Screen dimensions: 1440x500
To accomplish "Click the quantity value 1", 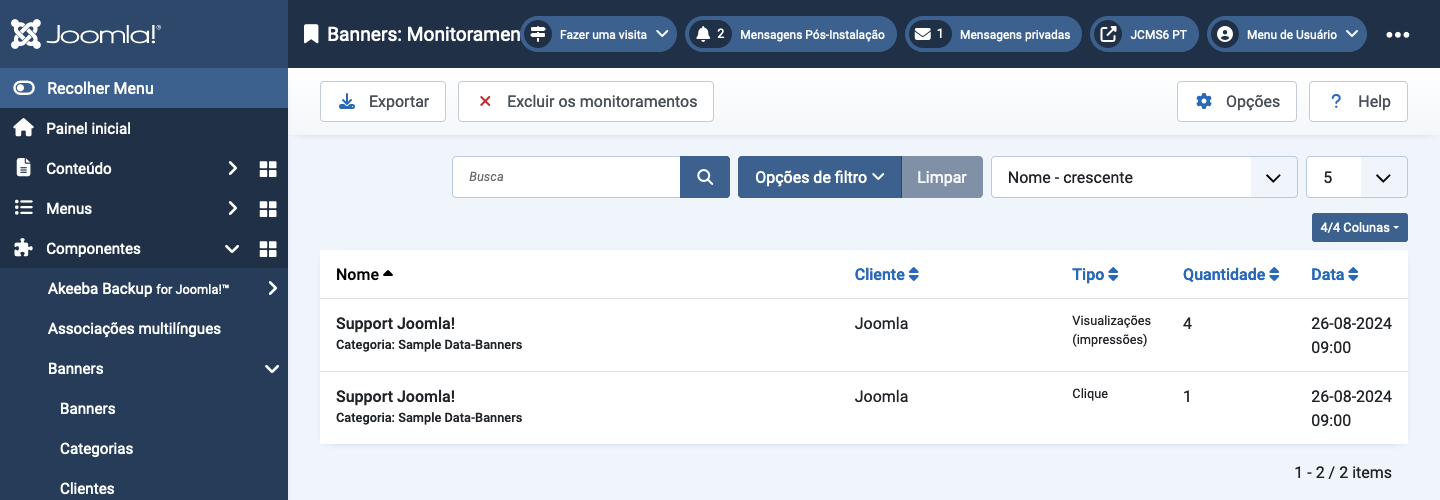I will click(x=1188, y=396).
